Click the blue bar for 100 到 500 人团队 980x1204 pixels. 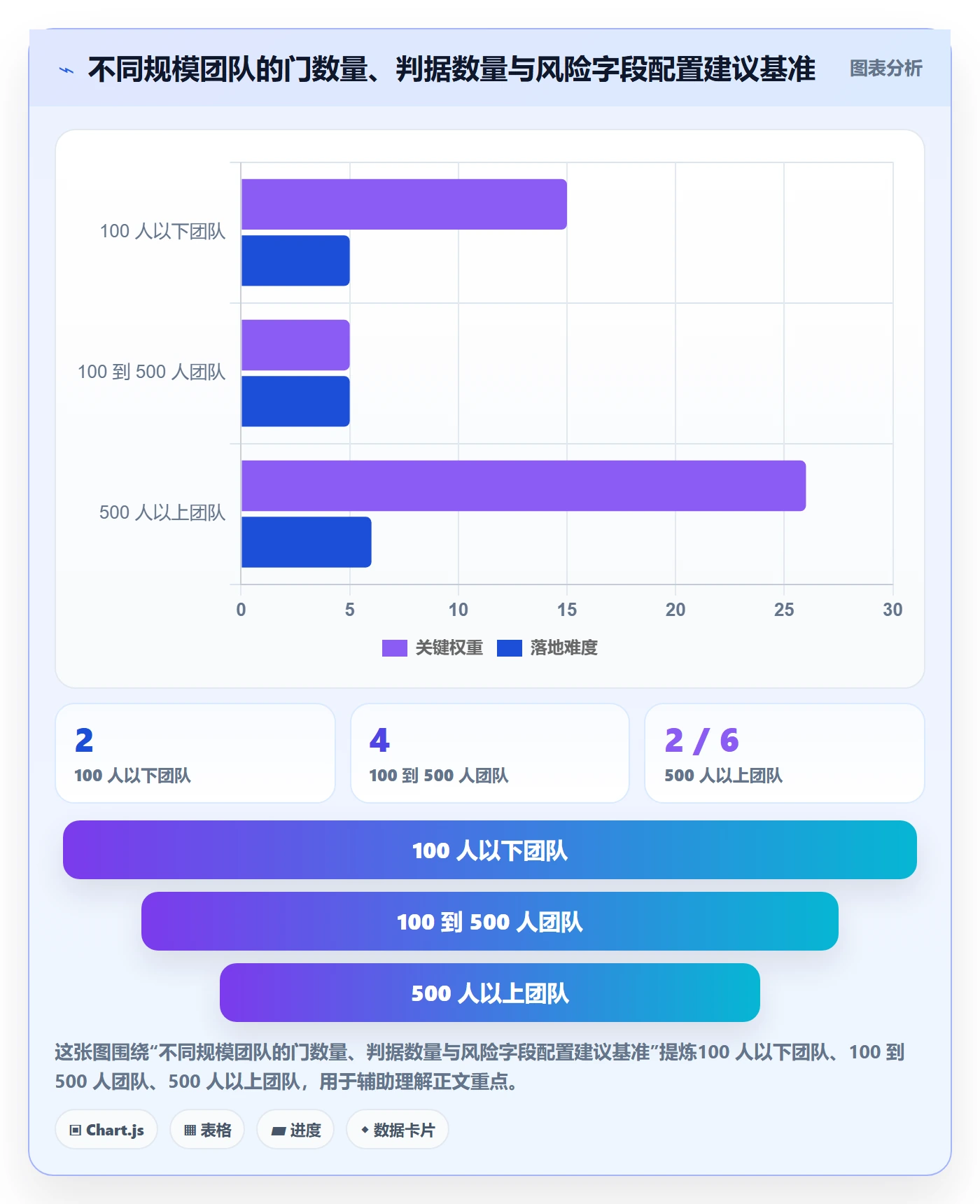click(x=295, y=401)
